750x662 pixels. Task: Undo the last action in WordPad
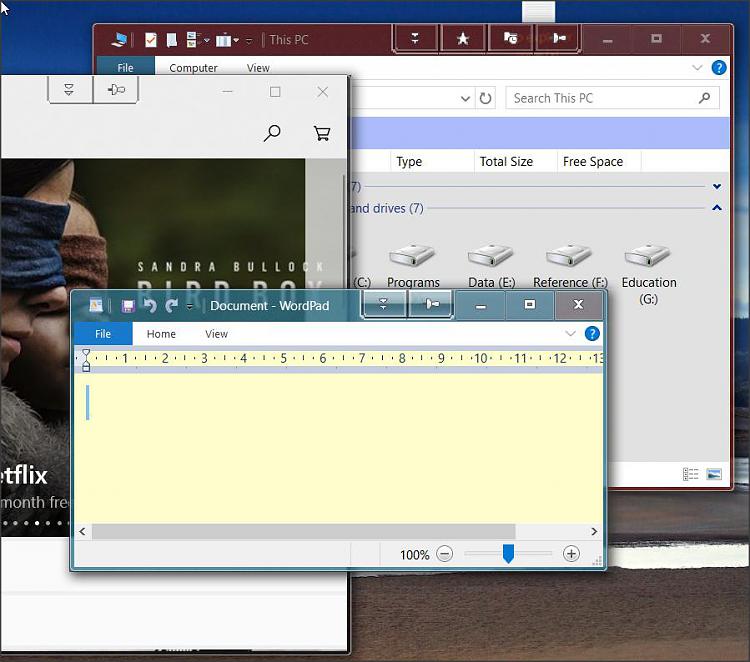150,305
